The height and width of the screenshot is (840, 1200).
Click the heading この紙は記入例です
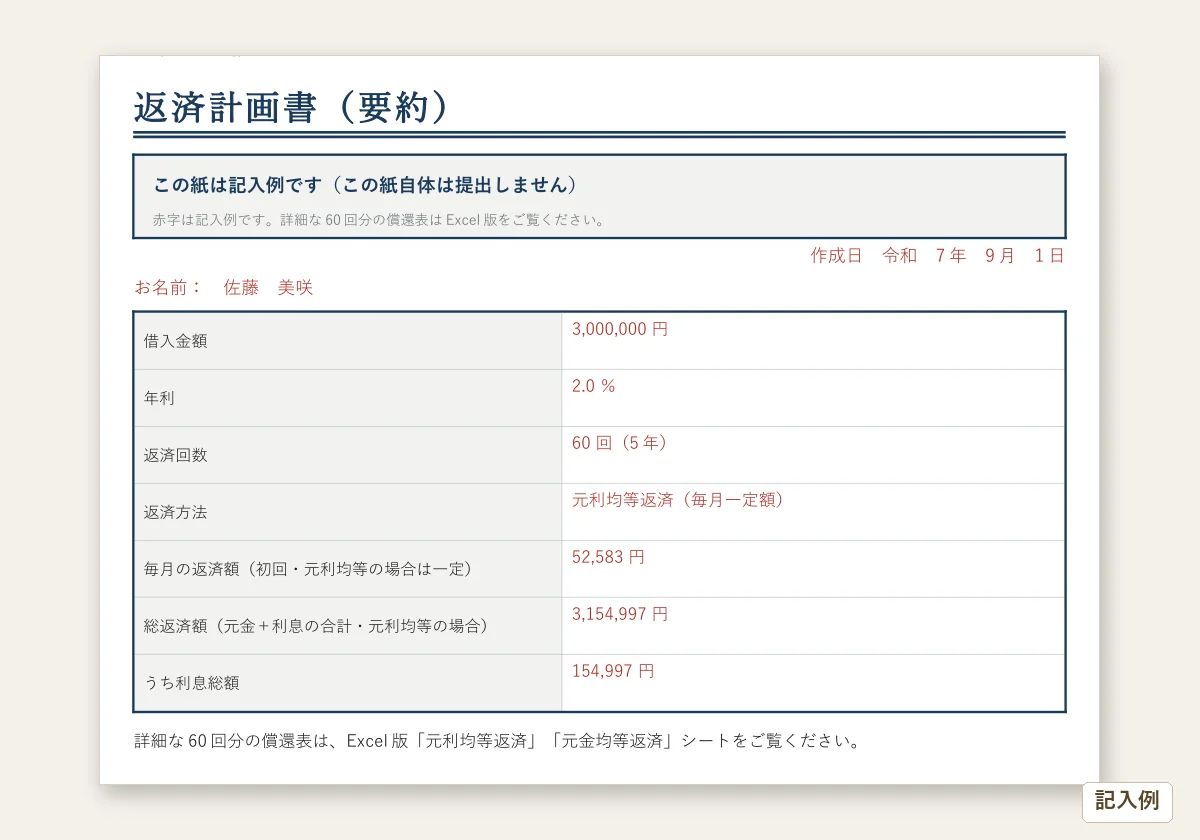click(367, 186)
